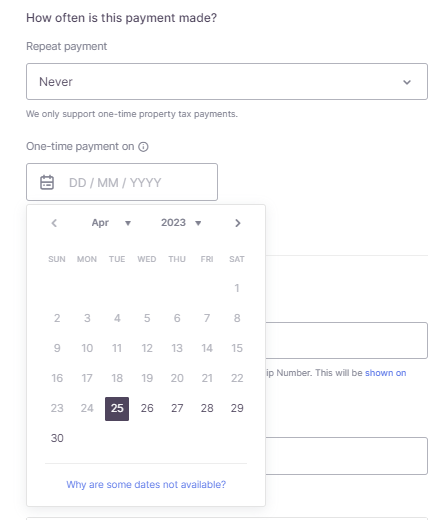Follow the 'shown on' link
The image size is (442, 520).
(x=386, y=373)
